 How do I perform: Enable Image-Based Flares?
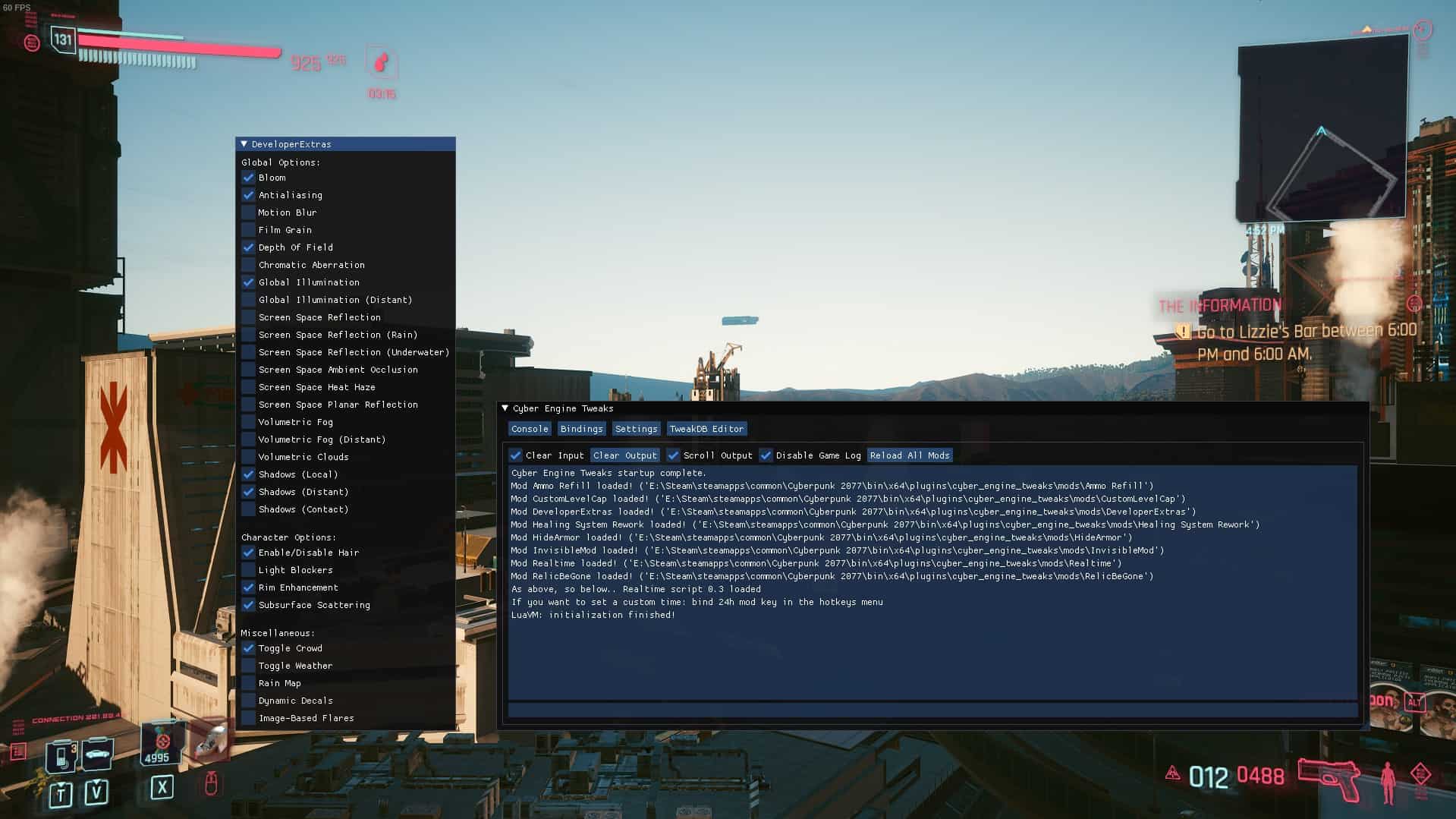pos(248,718)
